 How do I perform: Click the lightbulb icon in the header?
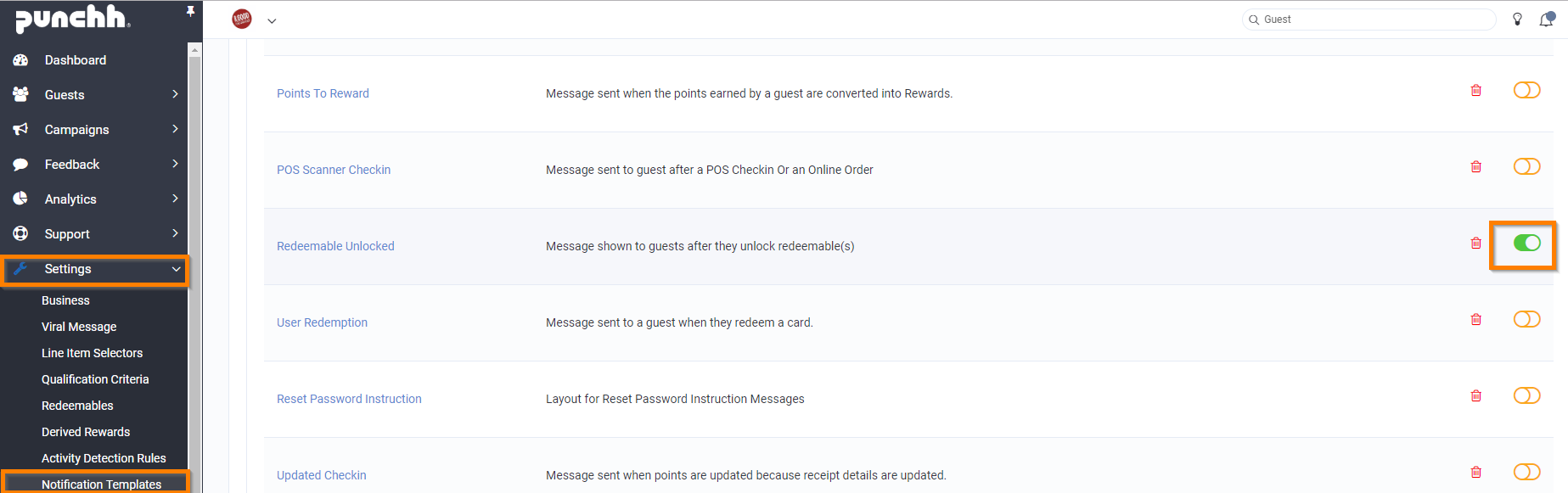[x=1517, y=20]
